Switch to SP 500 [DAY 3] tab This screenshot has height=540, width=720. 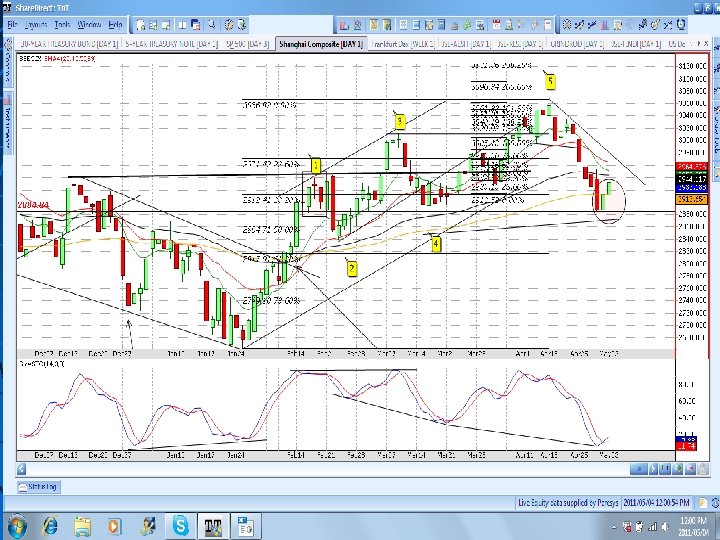248,44
